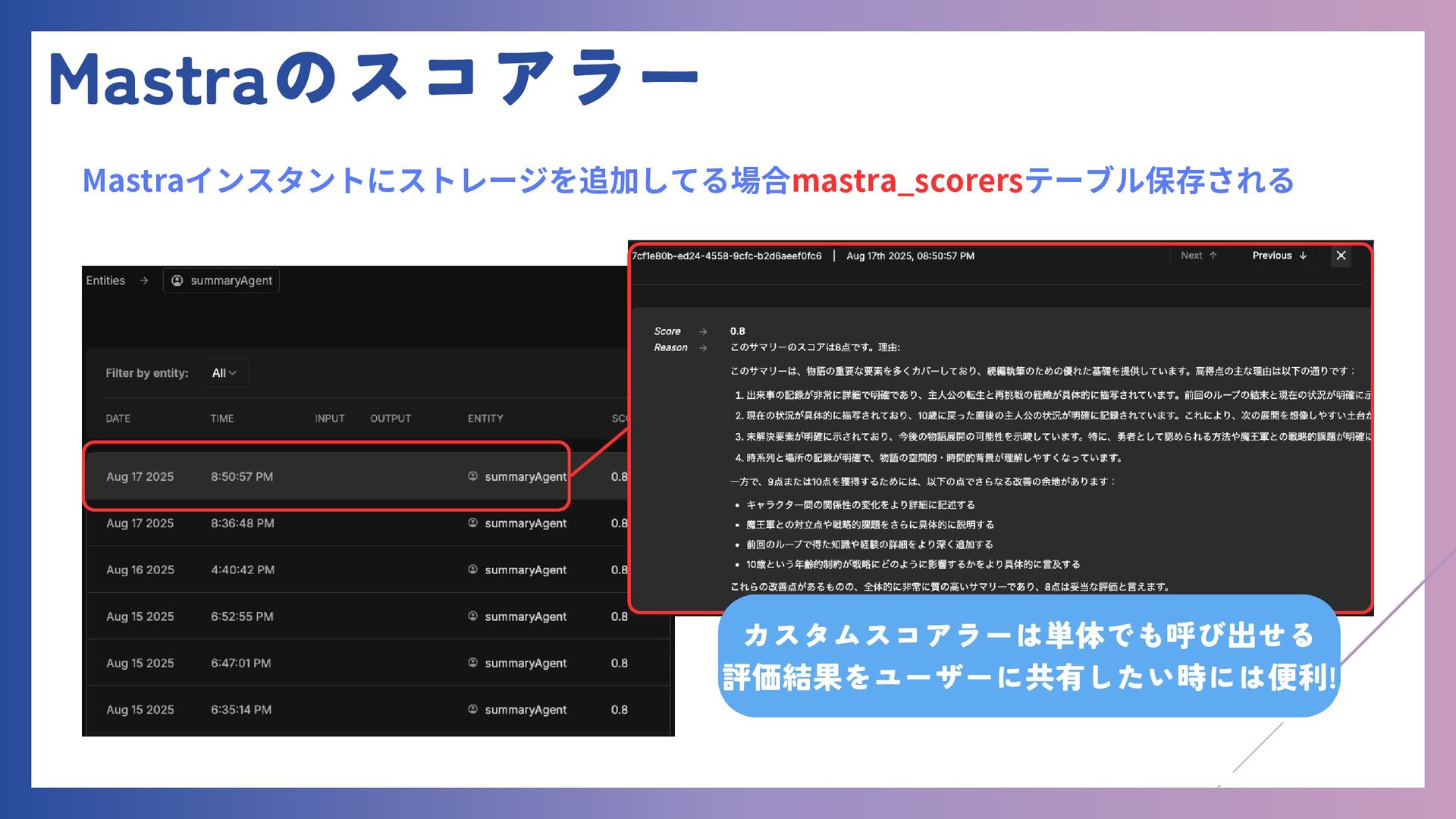The width and height of the screenshot is (1456, 819).
Task: Click the DATE column header
Action: tap(118, 419)
